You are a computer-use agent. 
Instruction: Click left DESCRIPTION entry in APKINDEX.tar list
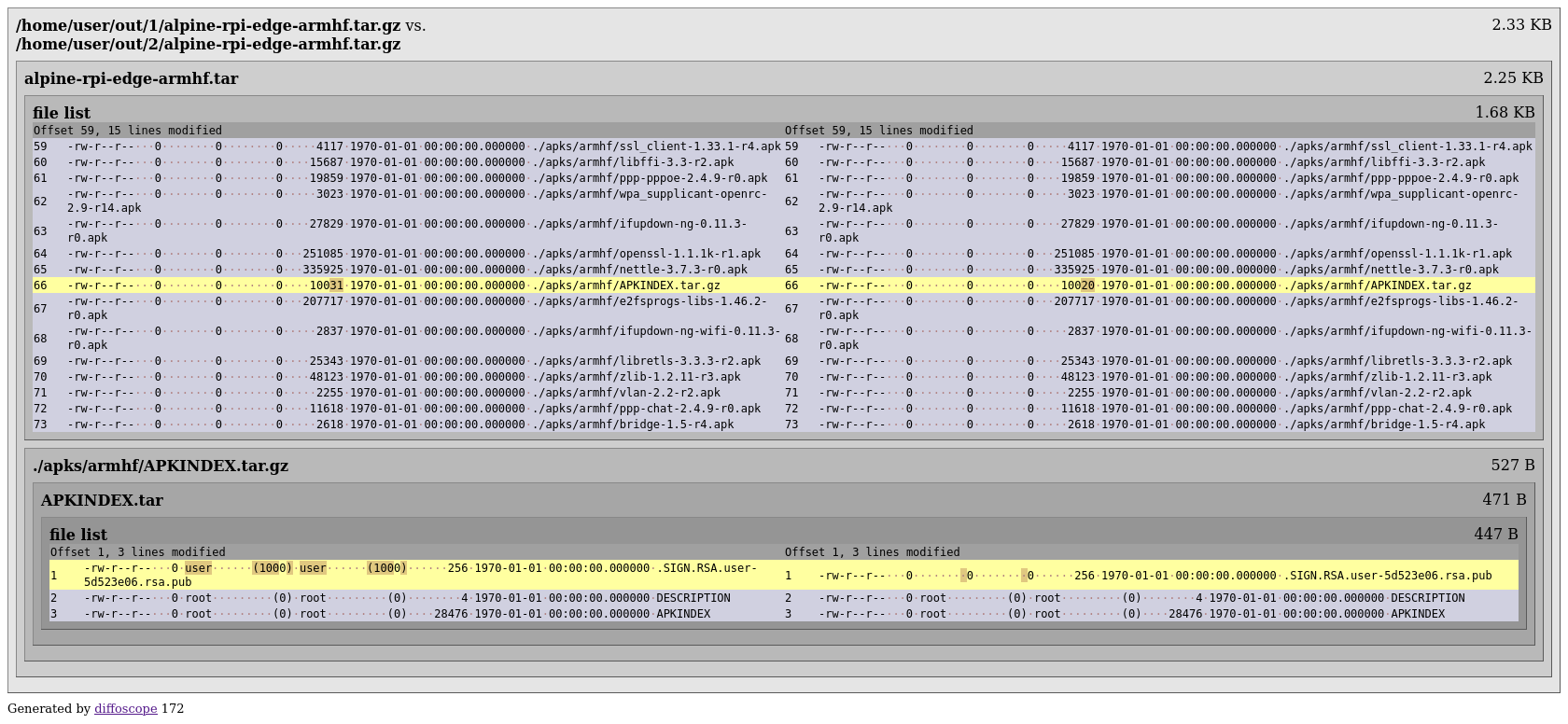pos(693,598)
